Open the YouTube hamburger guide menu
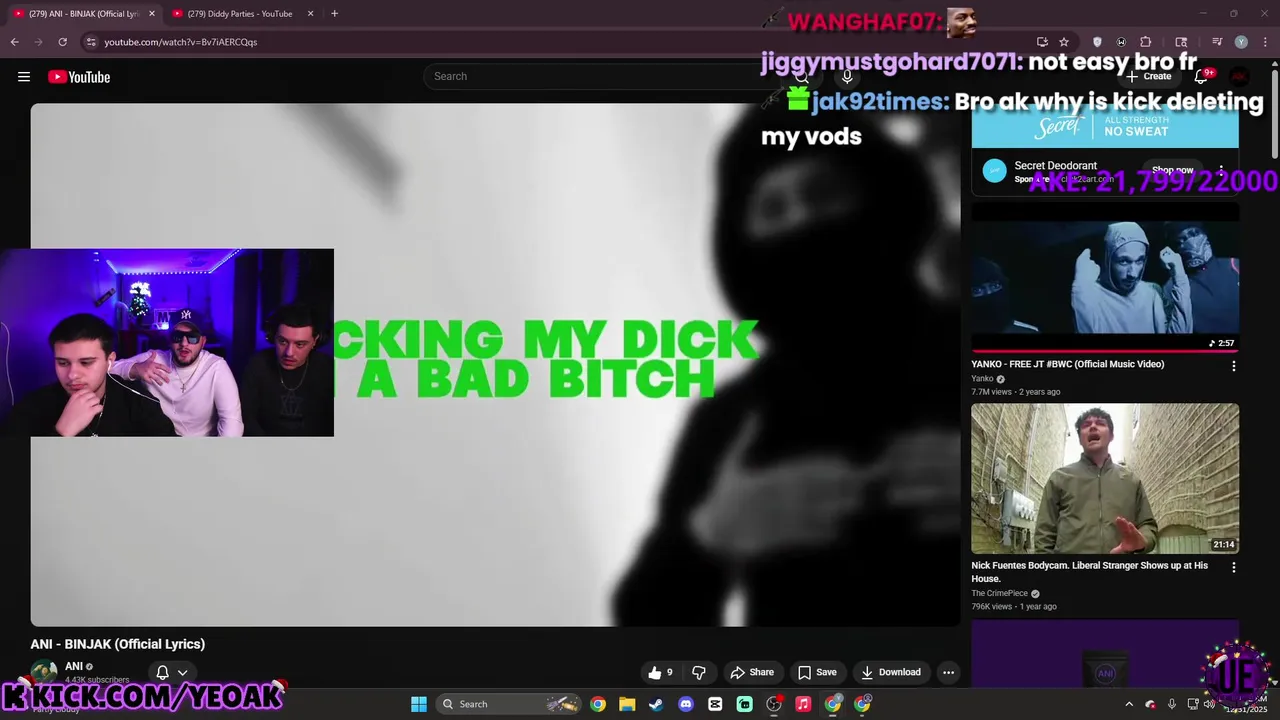This screenshot has height=720, width=1280. pos(24,77)
